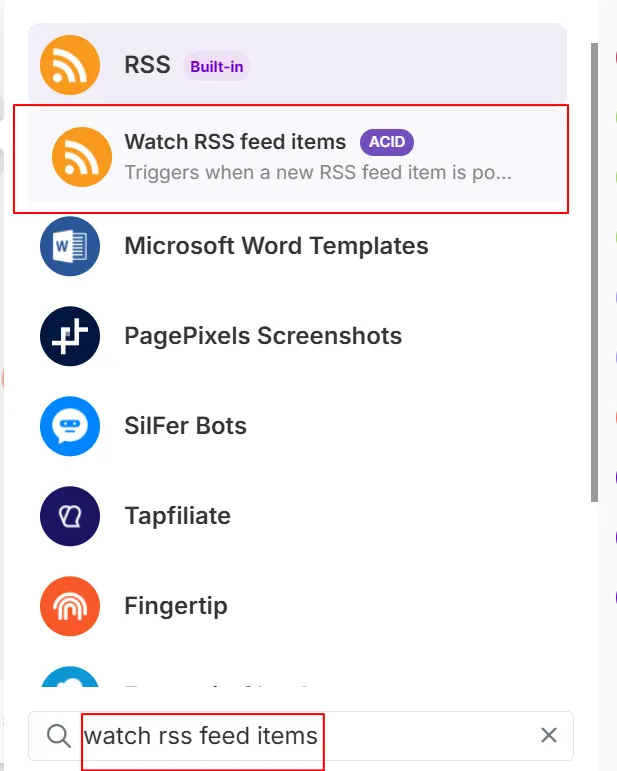Click the Built-in badge next to RSS

tap(217, 66)
